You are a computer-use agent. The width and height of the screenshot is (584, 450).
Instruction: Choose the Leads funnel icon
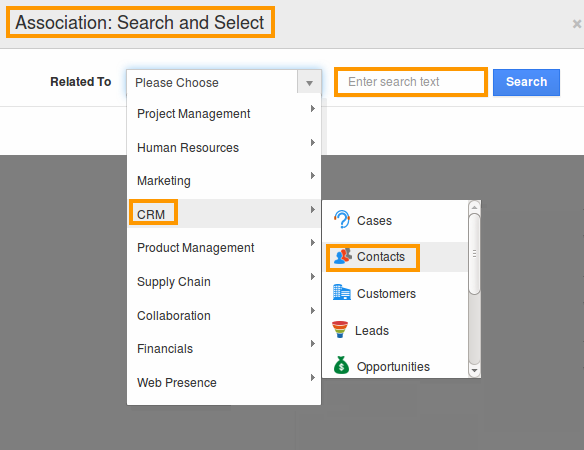[340, 329]
